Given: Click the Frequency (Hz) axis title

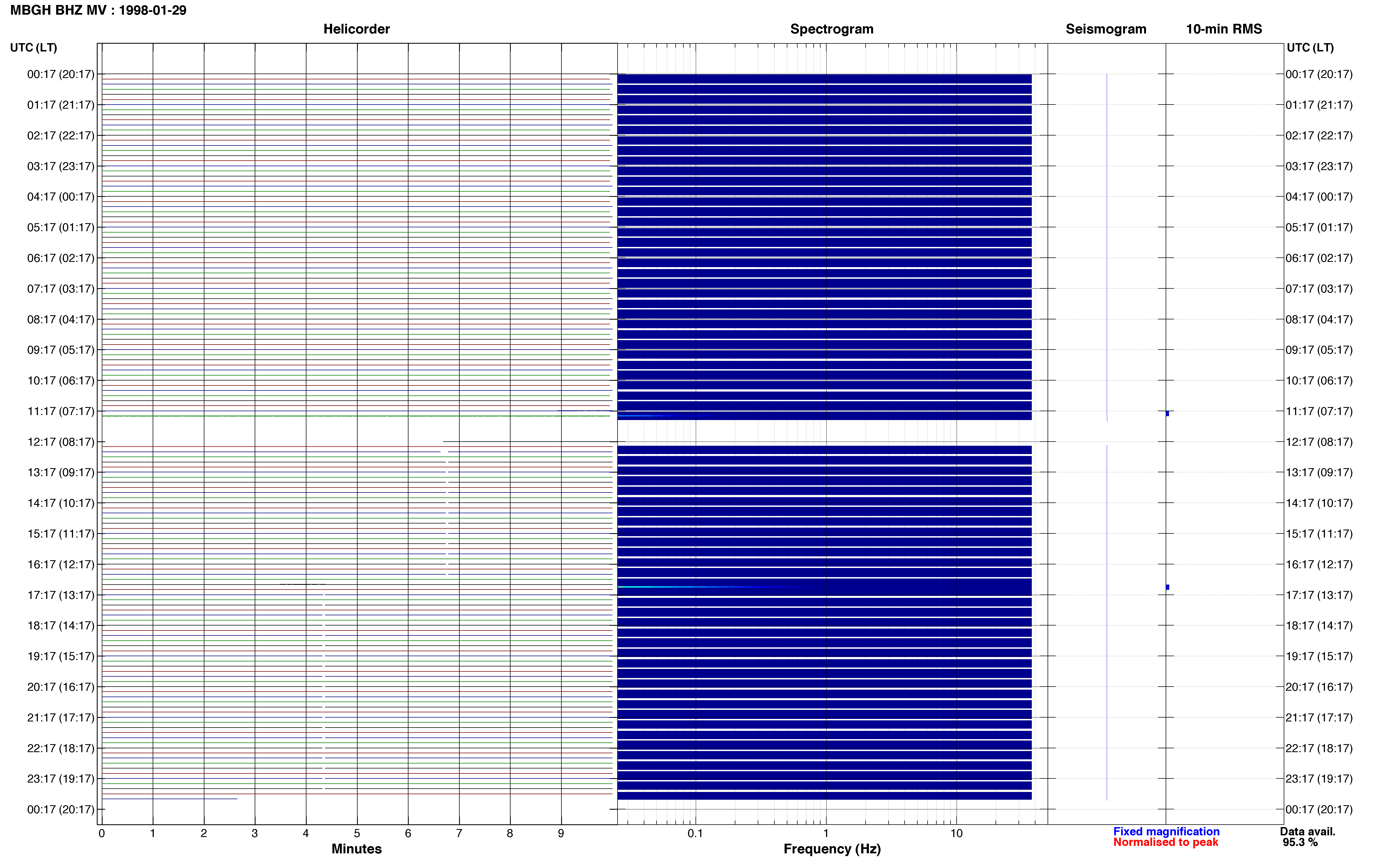Looking at the screenshot, I should pyautogui.click(x=832, y=849).
